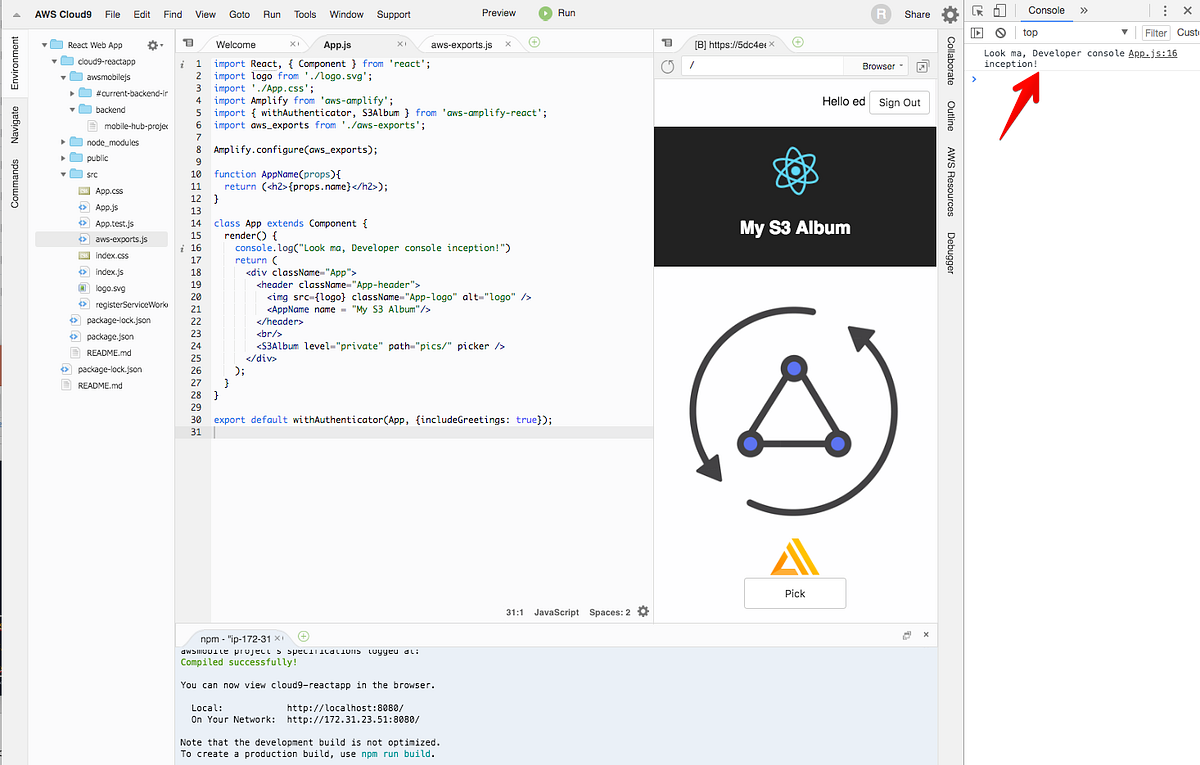This screenshot has height=765, width=1200.
Task: Click the Pick button under the AWS logo
Action: coord(794,593)
